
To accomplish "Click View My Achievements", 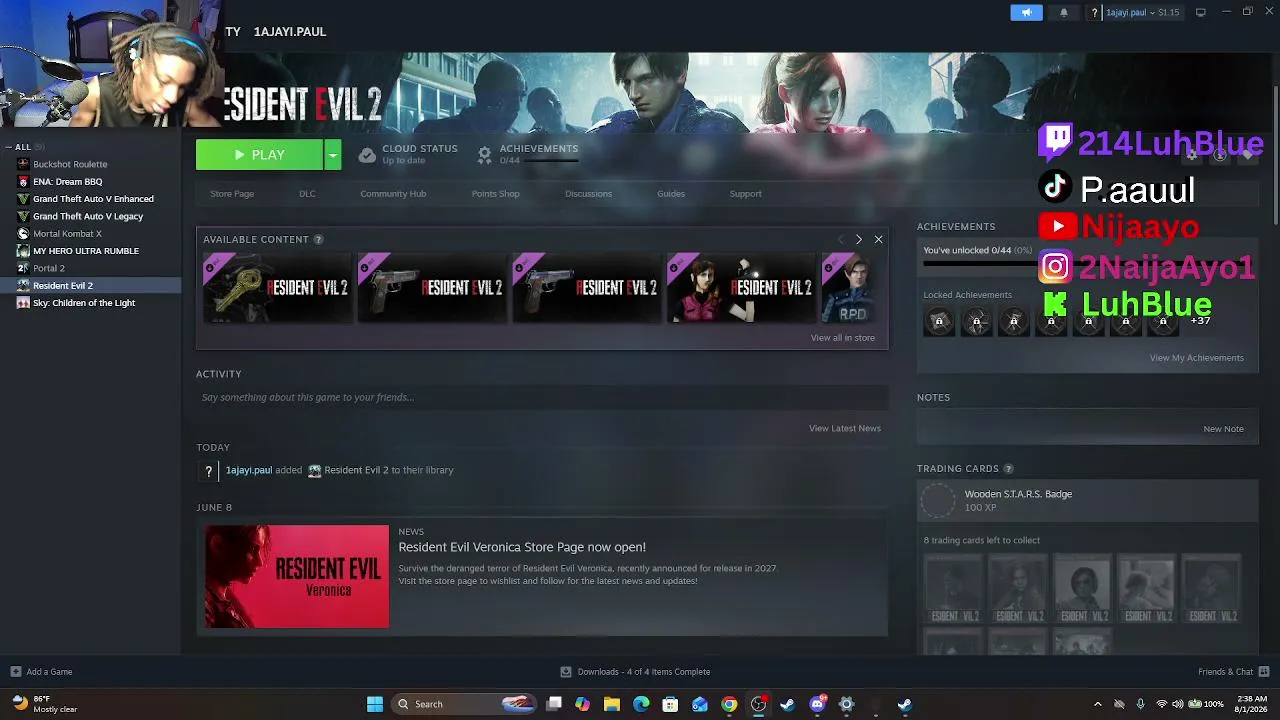I will tap(1196, 358).
